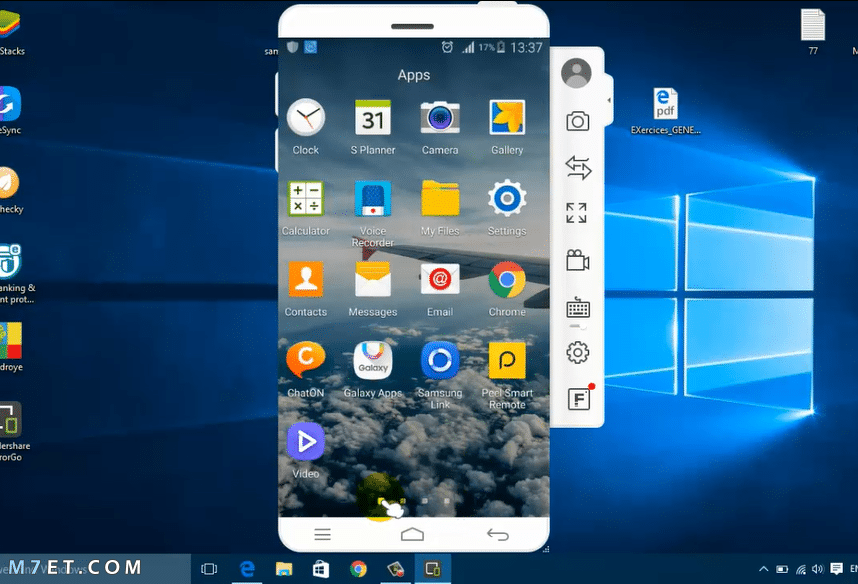Click the user account avatar
This screenshot has height=584, width=858.
[x=576, y=73]
